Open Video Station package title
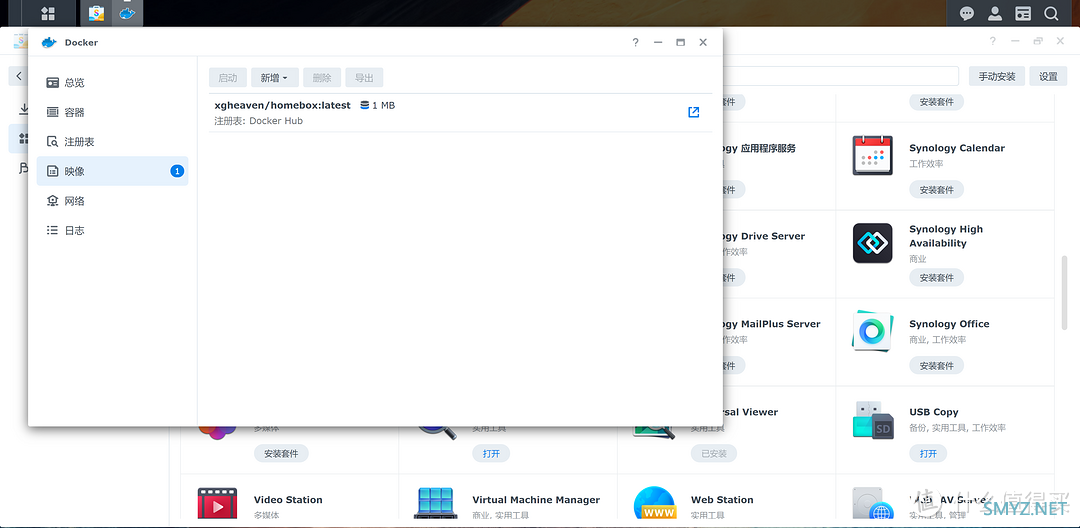Viewport: 1080px width, 528px height. tap(288, 500)
